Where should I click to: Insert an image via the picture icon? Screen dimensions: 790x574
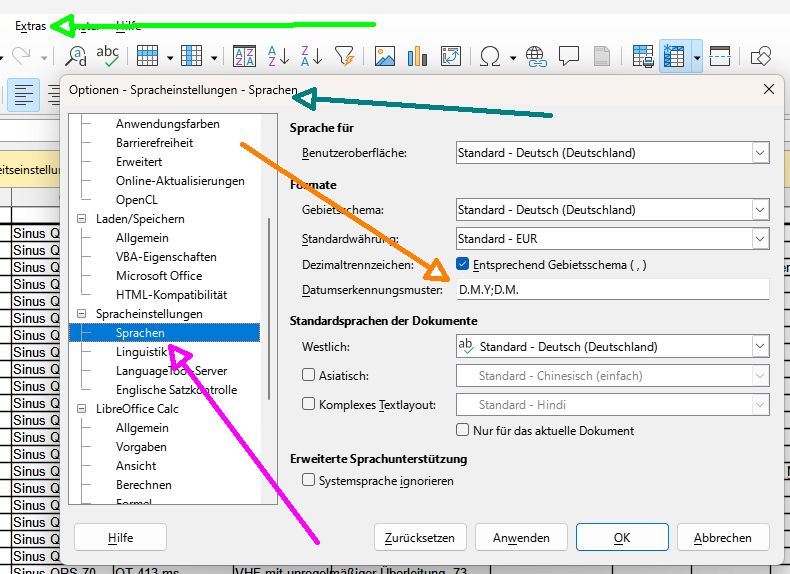click(385, 56)
